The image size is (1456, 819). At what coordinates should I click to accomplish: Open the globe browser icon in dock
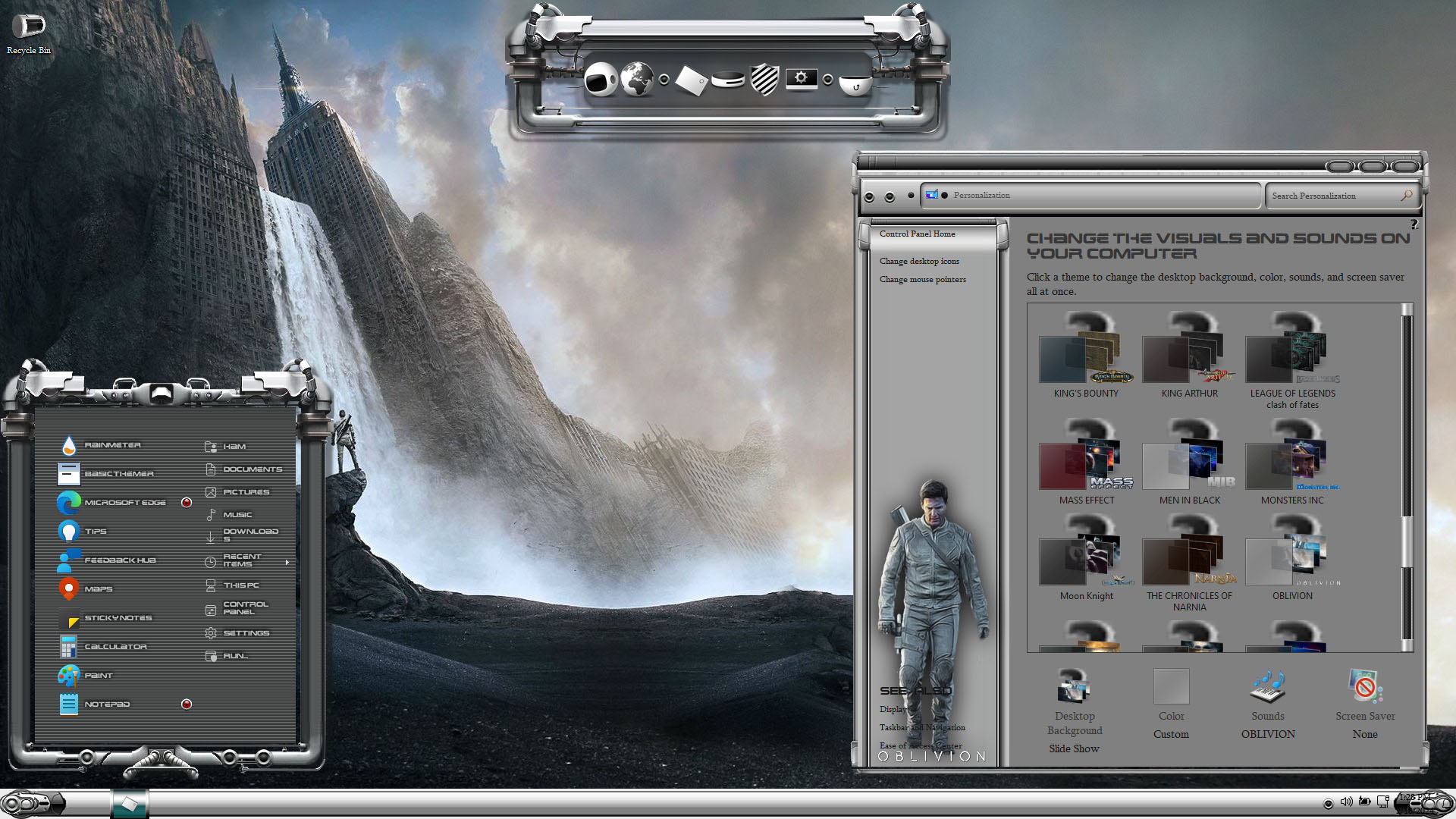pyautogui.click(x=637, y=79)
